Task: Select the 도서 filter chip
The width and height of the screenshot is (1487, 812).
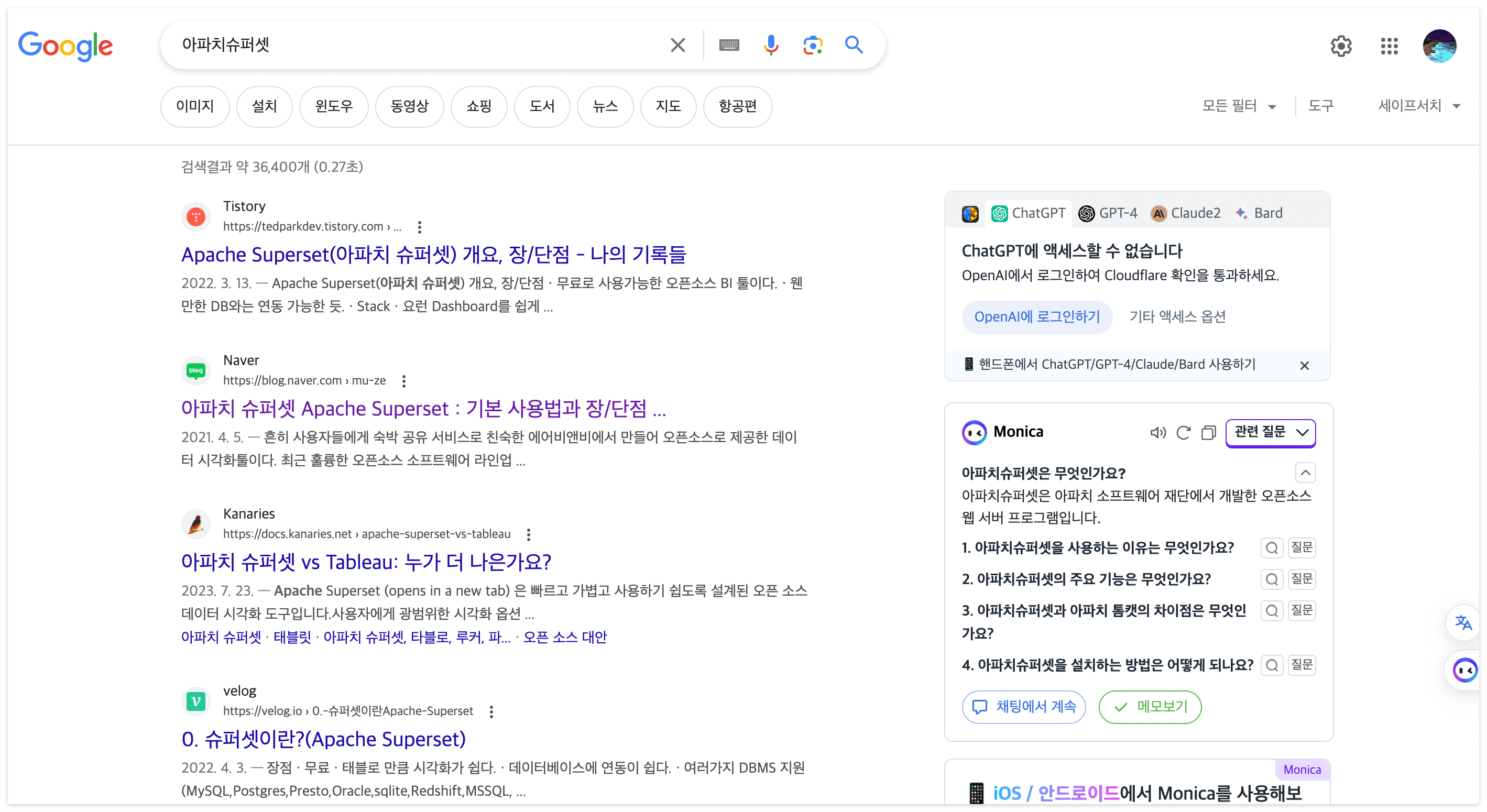Action: 542,106
